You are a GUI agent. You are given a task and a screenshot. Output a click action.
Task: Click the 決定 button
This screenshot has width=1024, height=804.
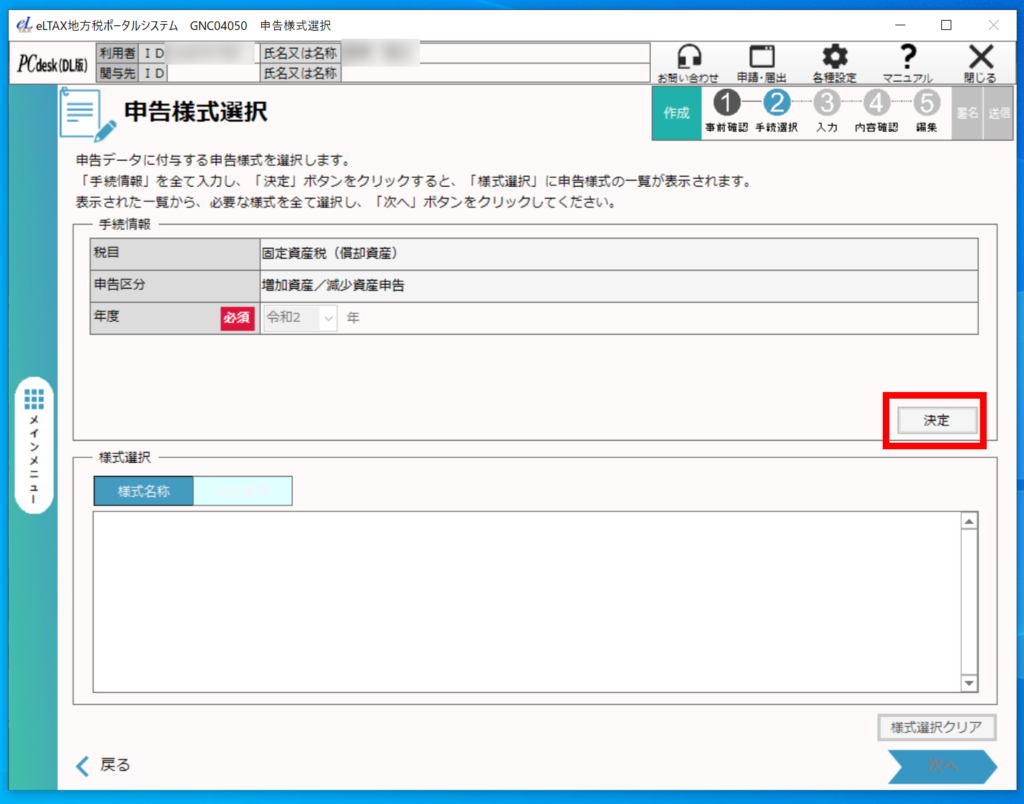click(936, 420)
